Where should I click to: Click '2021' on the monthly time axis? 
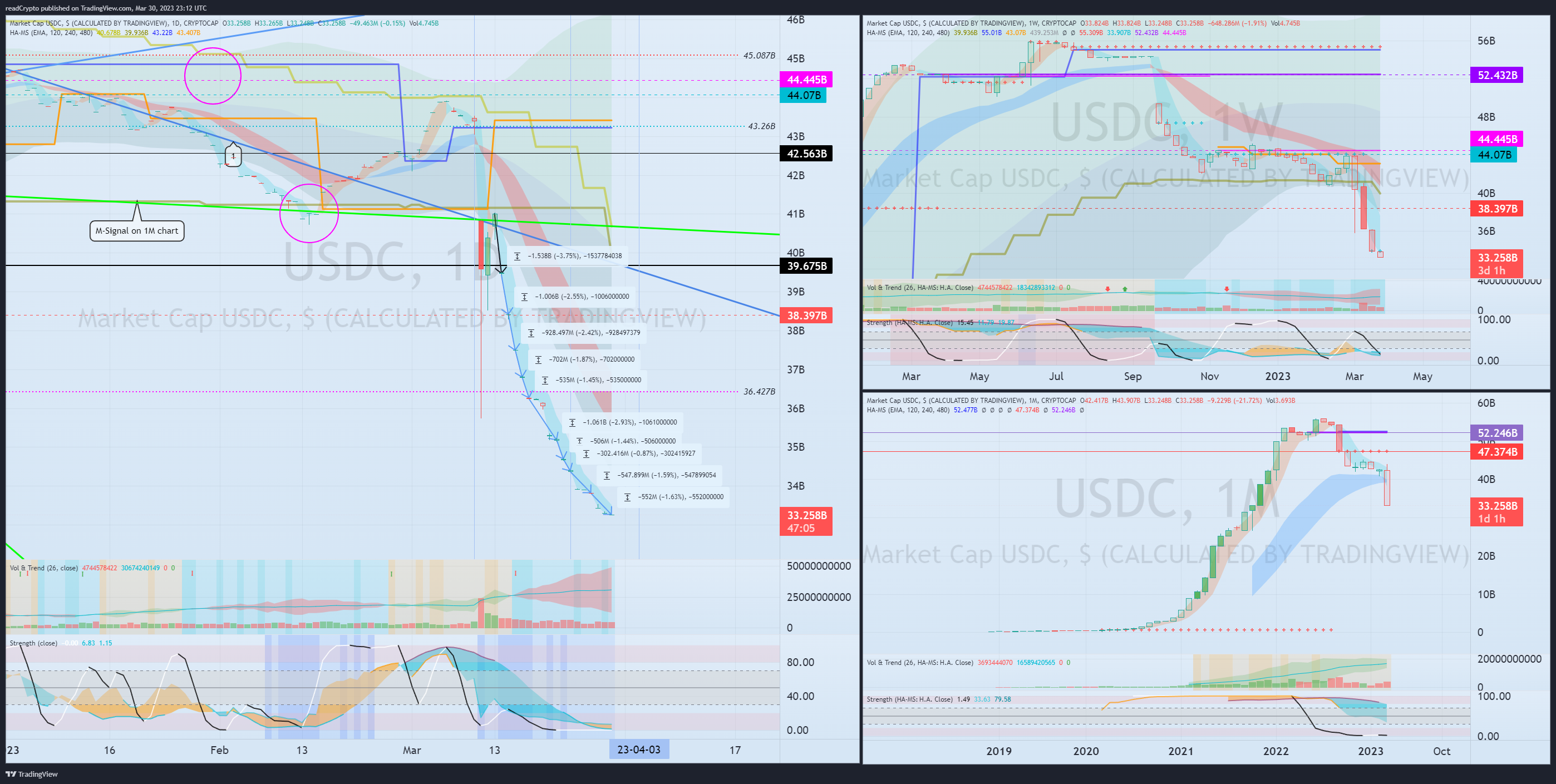1180,751
